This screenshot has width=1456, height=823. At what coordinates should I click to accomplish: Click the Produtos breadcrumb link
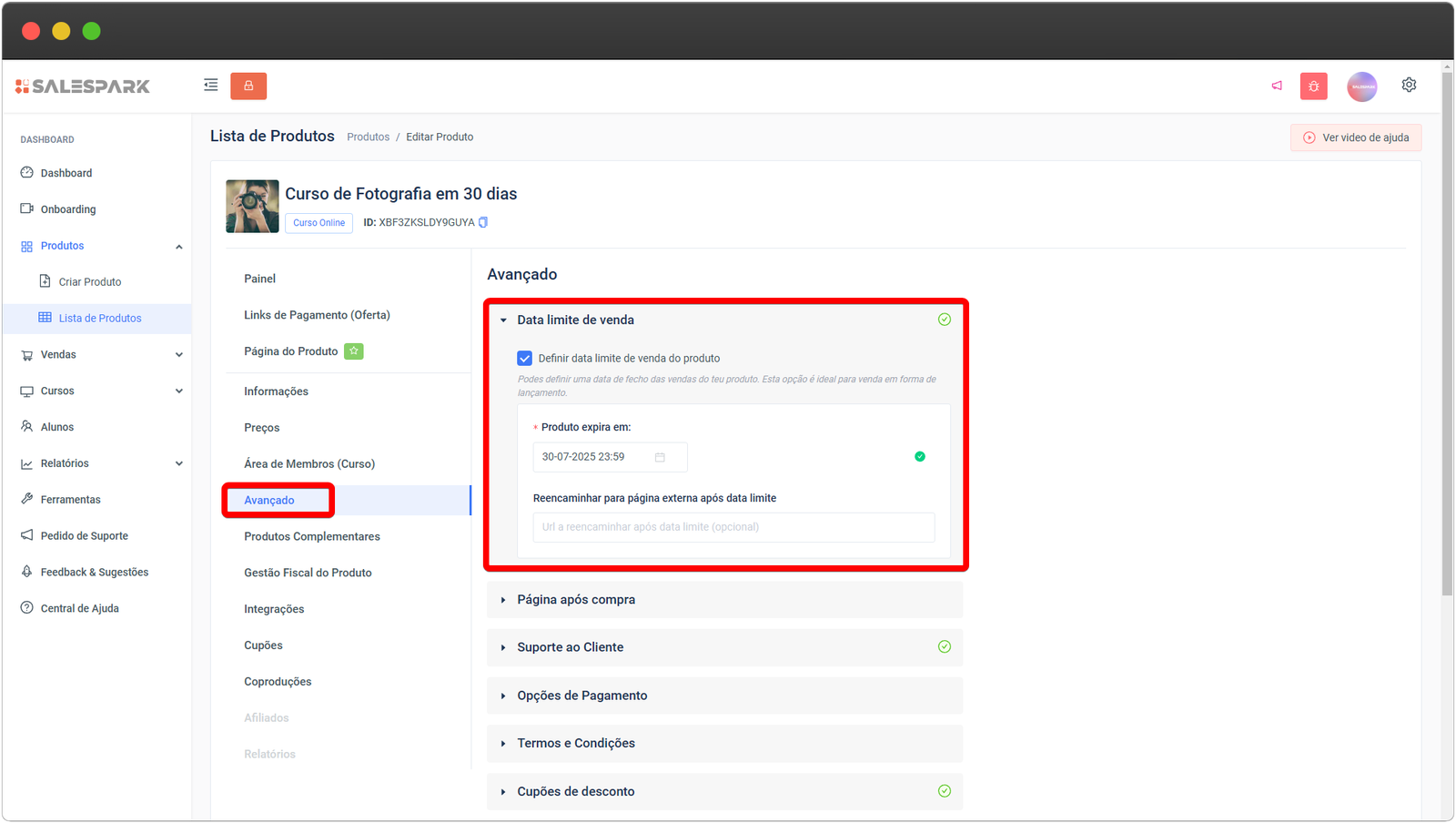point(368,137)
